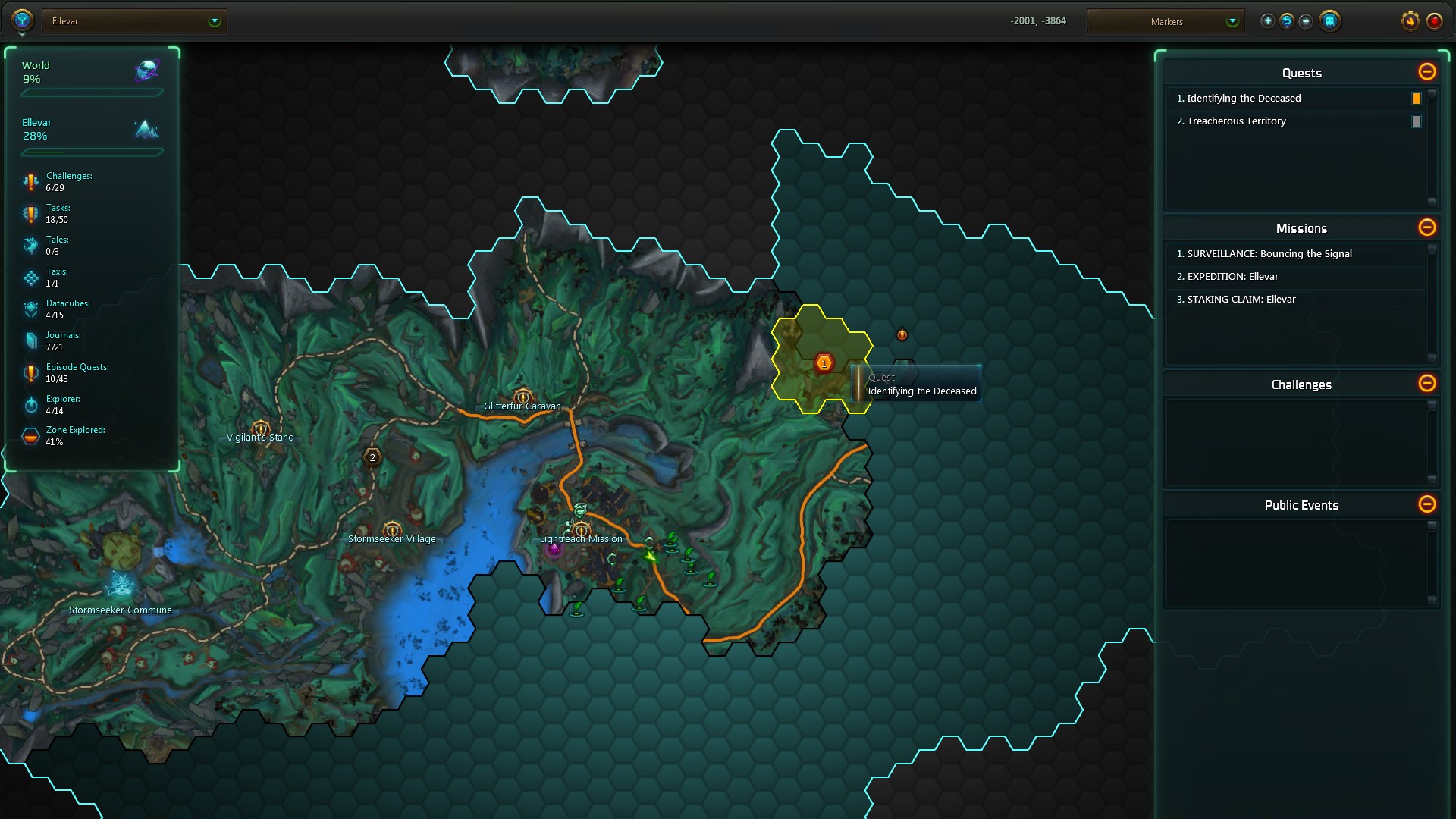1456x819 pixels.
Task: Click the Challenges panel header
Action: pyautogui.click(x=1301, y=384)
